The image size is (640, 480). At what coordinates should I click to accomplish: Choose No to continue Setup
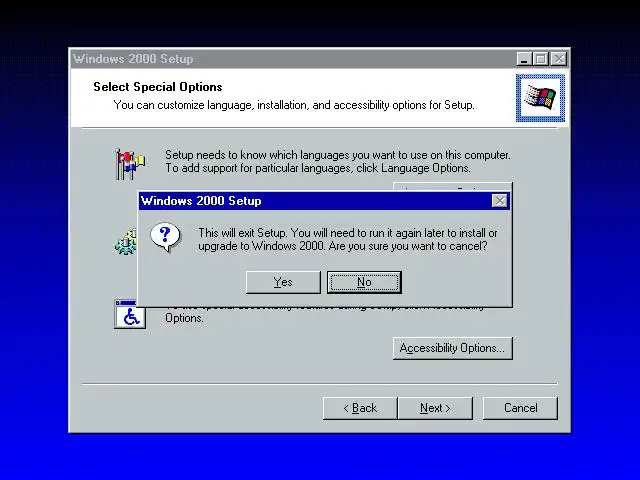(364, 282)
